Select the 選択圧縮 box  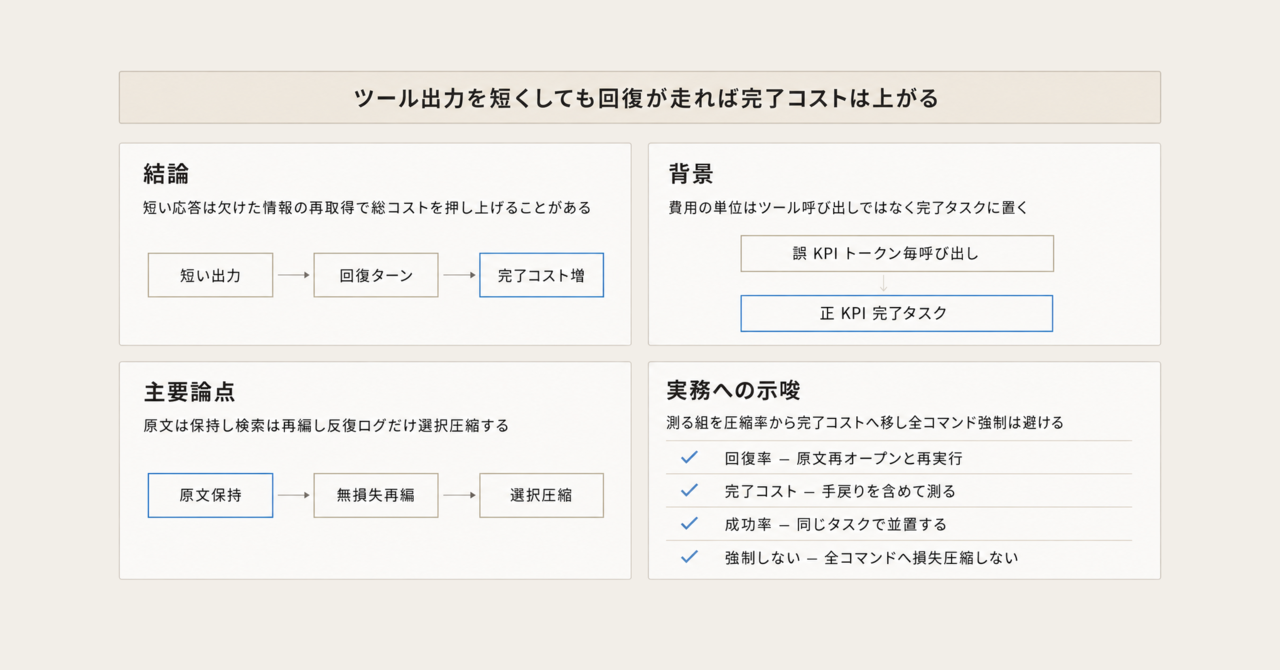point(542,495)
